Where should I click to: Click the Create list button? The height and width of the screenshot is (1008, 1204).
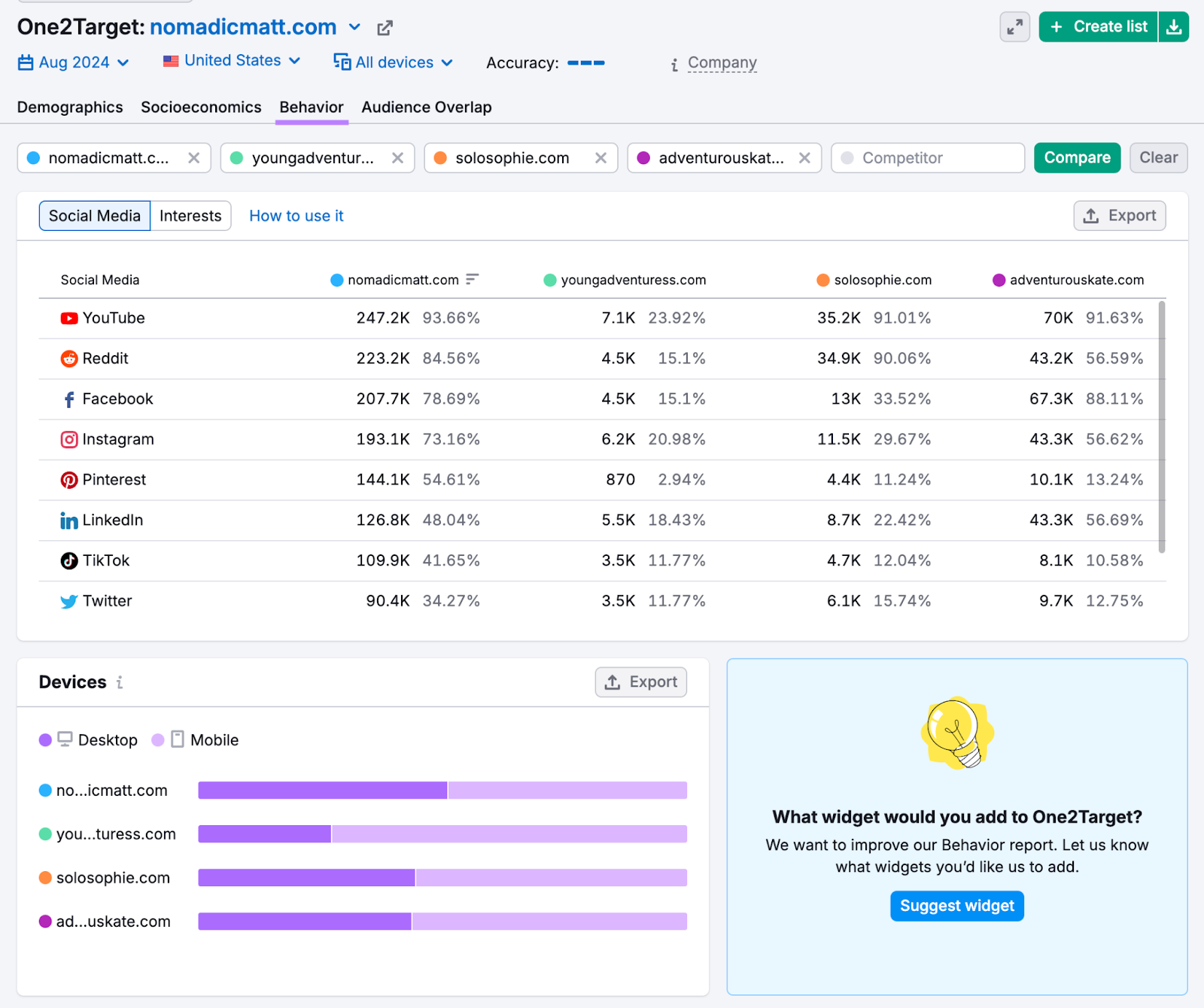click(x=1098, y=27)
